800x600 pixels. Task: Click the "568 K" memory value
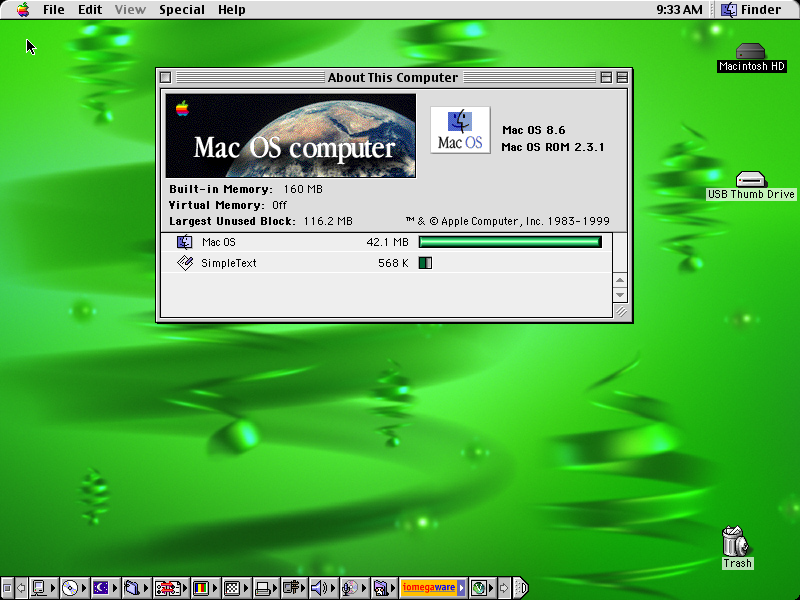pos(393,263)
